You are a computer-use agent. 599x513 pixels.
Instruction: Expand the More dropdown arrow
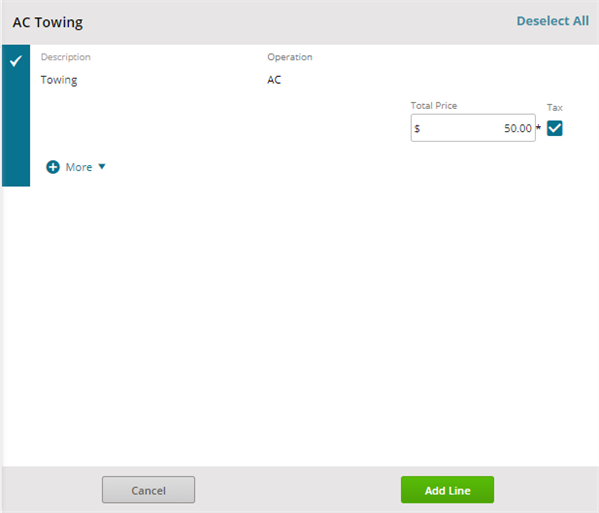tap(102, 167)
